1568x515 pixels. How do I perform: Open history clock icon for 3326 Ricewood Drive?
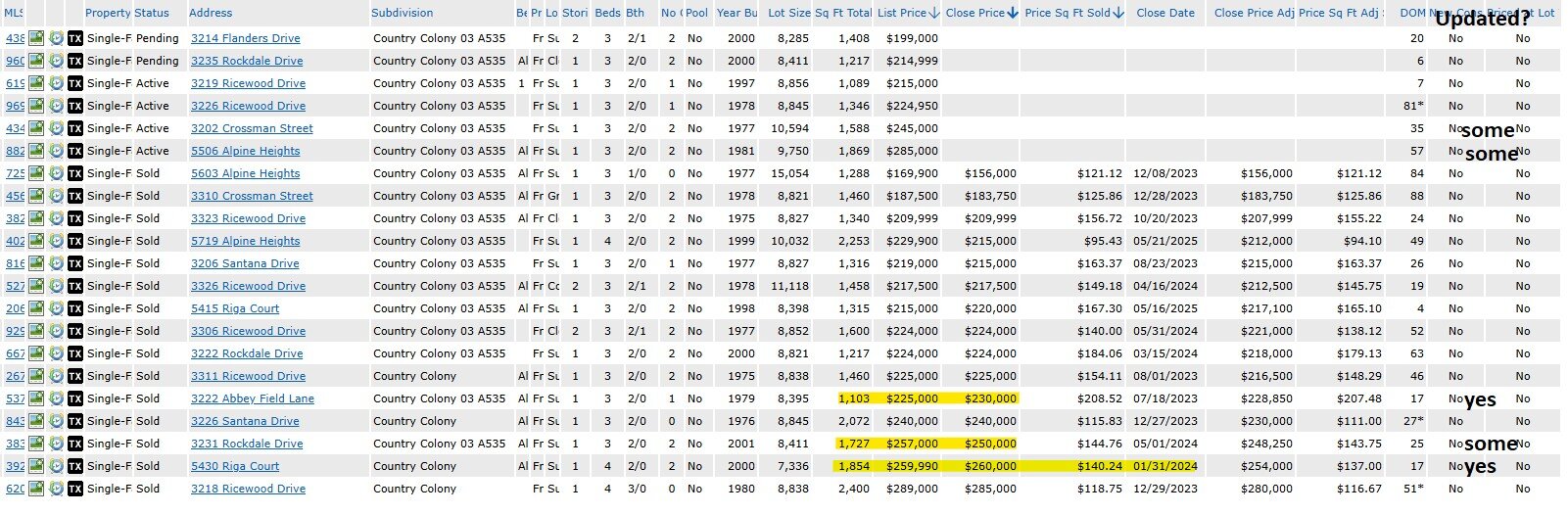56,286
